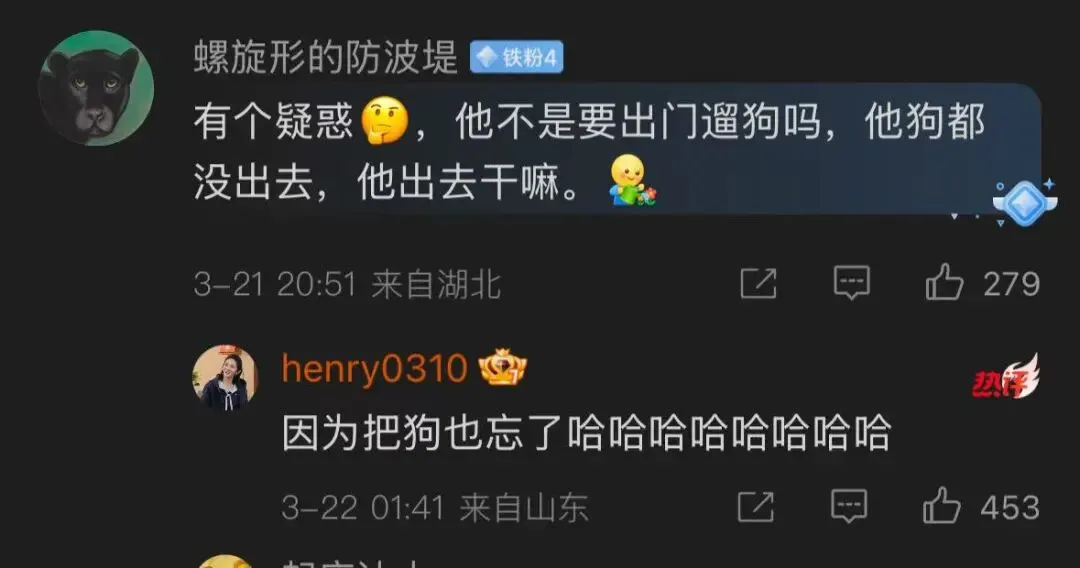Screen dimensions: 1080x568
Task: Like the comment with 279 likes
Action: (x=944, y=282)
